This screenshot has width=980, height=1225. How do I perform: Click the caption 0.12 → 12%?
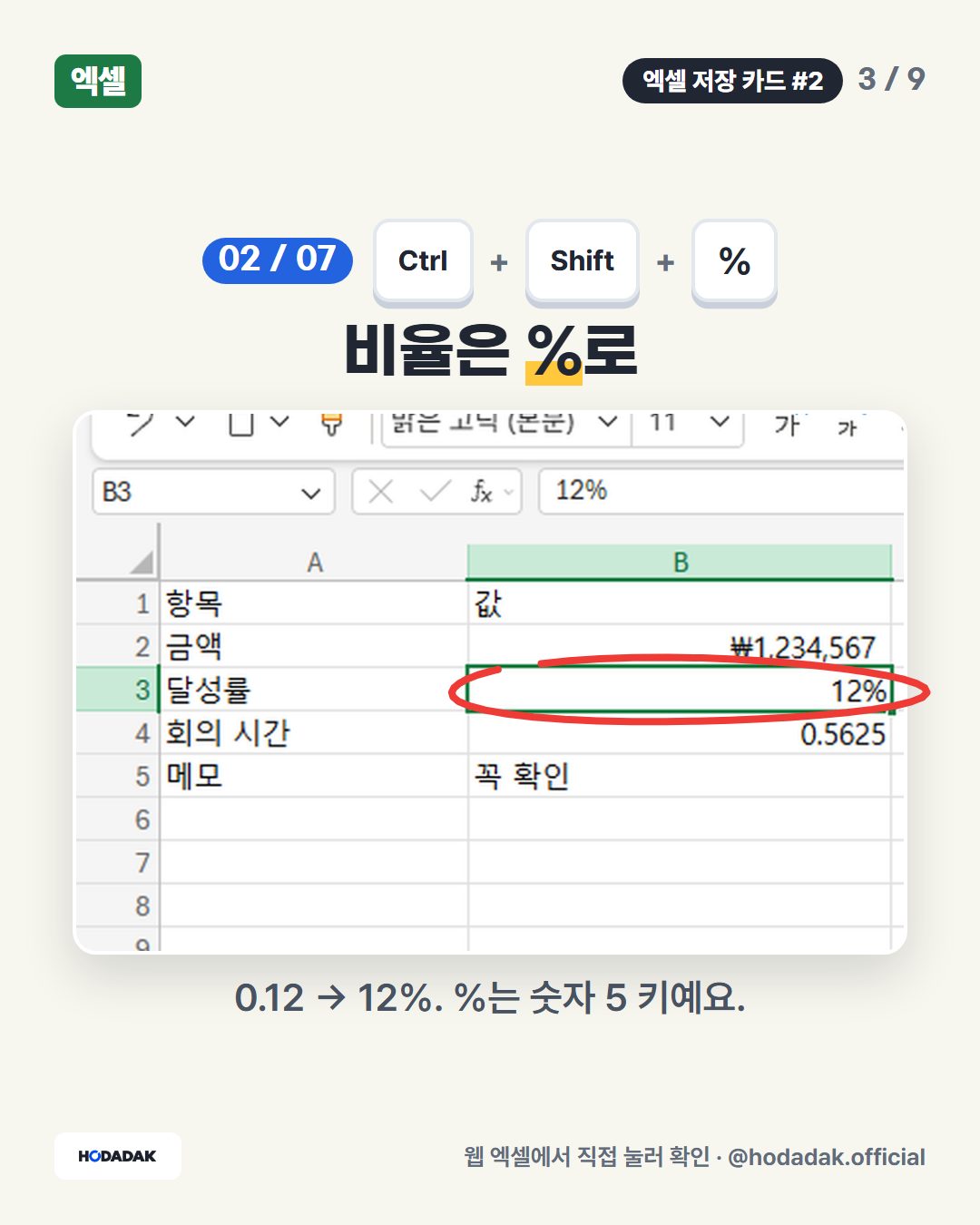(338, 997)
